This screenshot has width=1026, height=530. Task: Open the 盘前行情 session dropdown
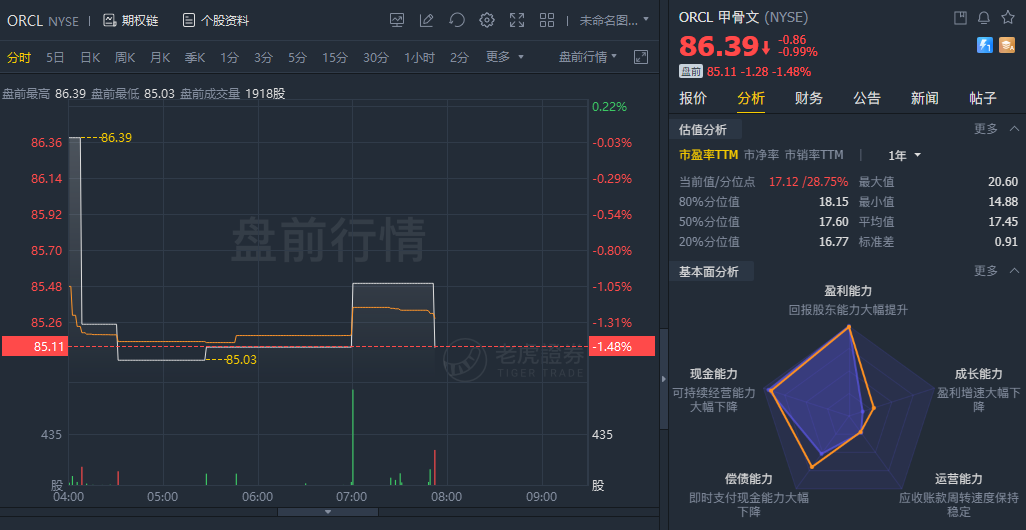588,57
